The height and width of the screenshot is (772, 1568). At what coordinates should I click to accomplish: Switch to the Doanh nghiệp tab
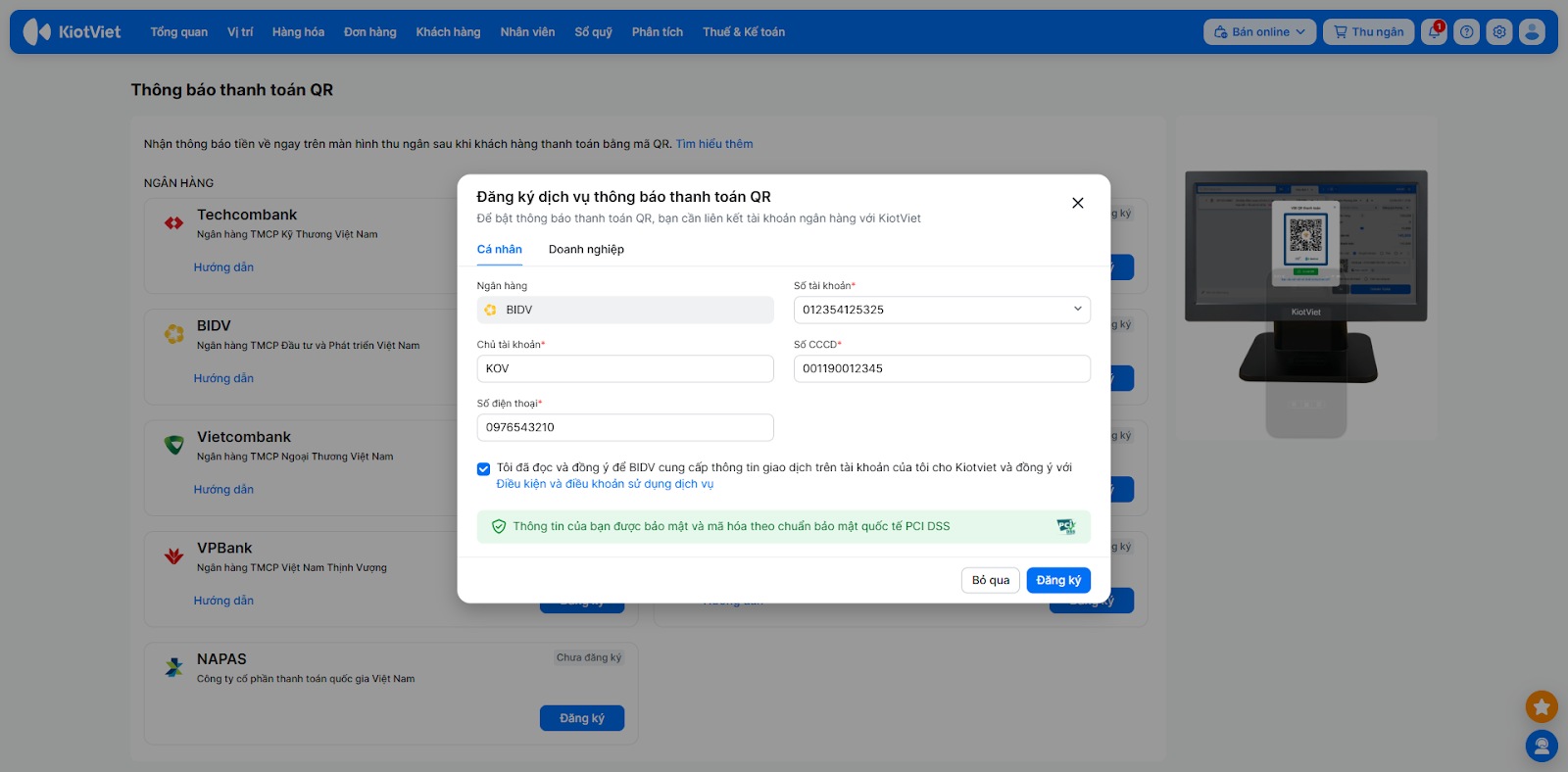586,250
